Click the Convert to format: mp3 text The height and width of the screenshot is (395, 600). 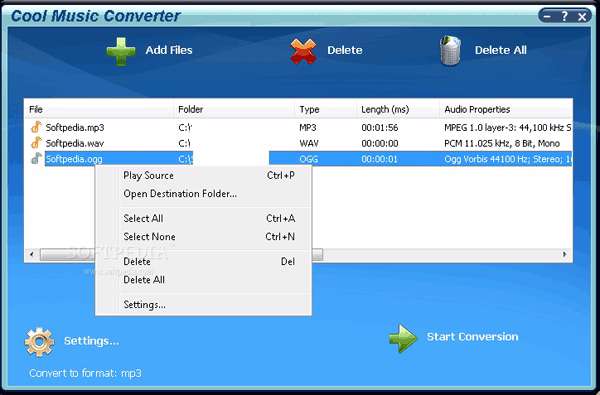tap(85, 373)
